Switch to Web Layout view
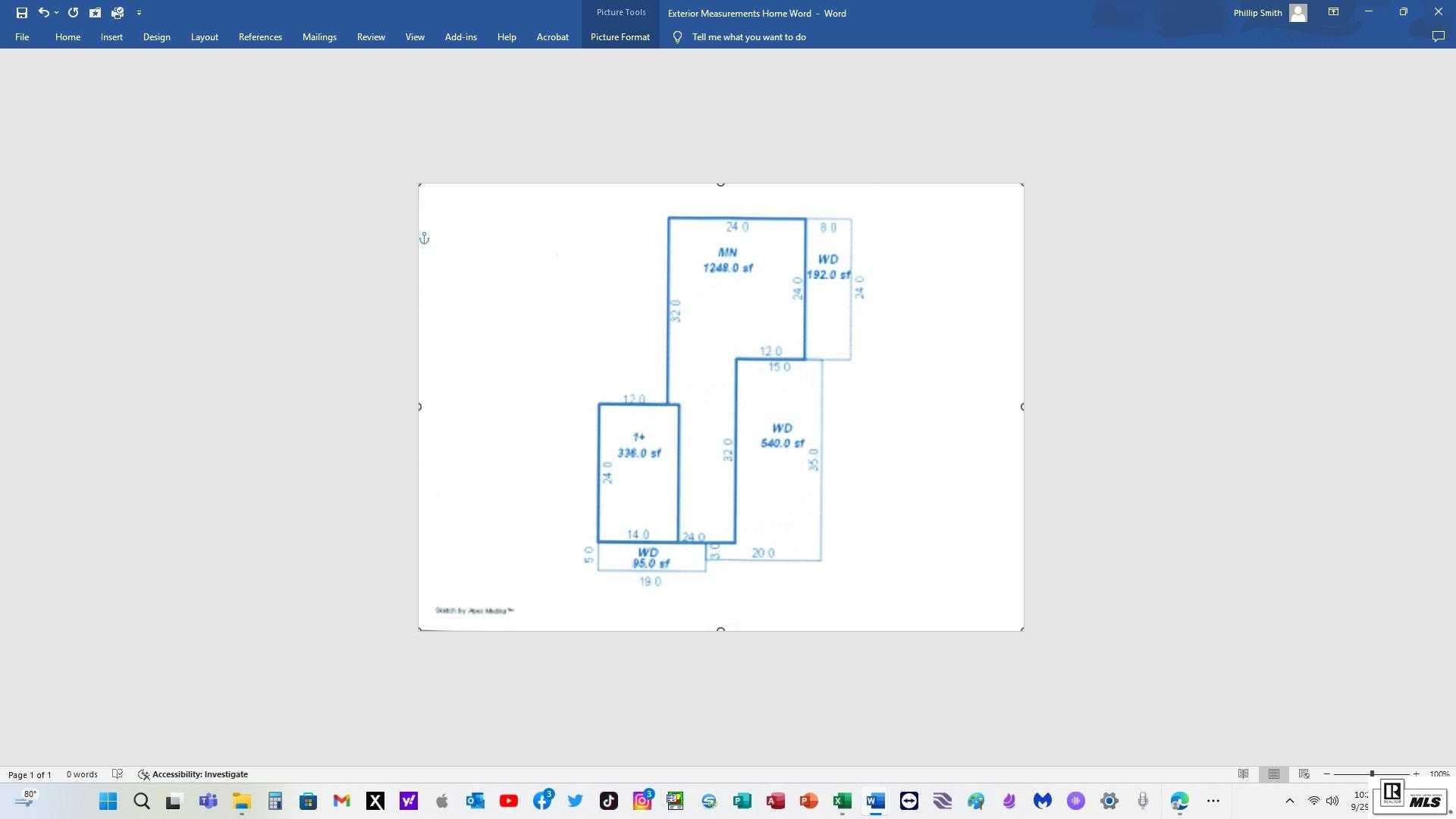This screenshot has height=819, width=1456. coord(1304,774)
